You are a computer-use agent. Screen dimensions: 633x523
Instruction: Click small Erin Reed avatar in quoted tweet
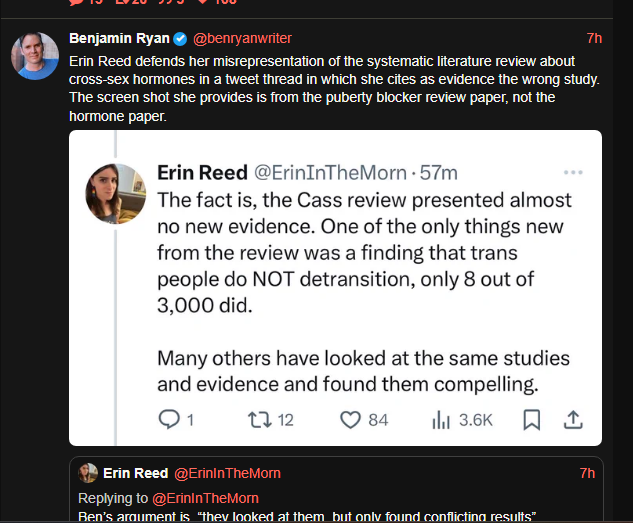[88, 473]
